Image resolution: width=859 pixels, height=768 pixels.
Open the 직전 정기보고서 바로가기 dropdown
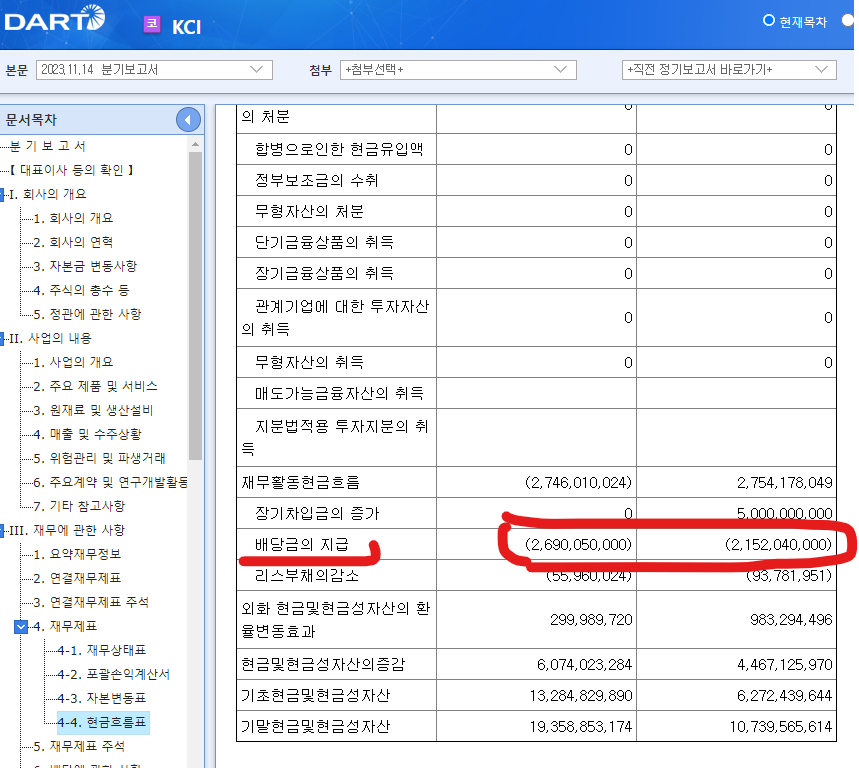tap(729, 70)
